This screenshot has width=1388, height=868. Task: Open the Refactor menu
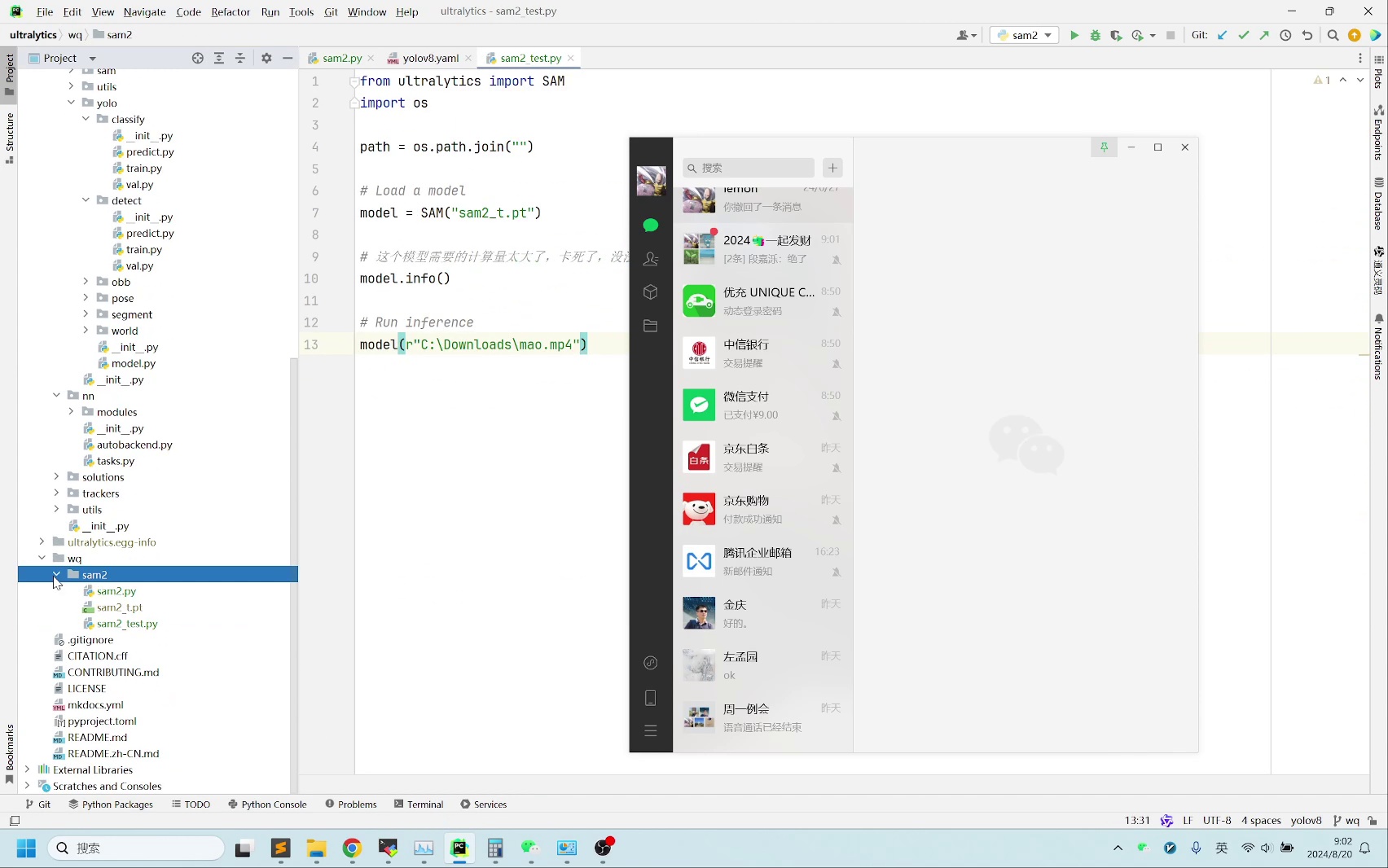pyautogui.click(x=230, y=11)
